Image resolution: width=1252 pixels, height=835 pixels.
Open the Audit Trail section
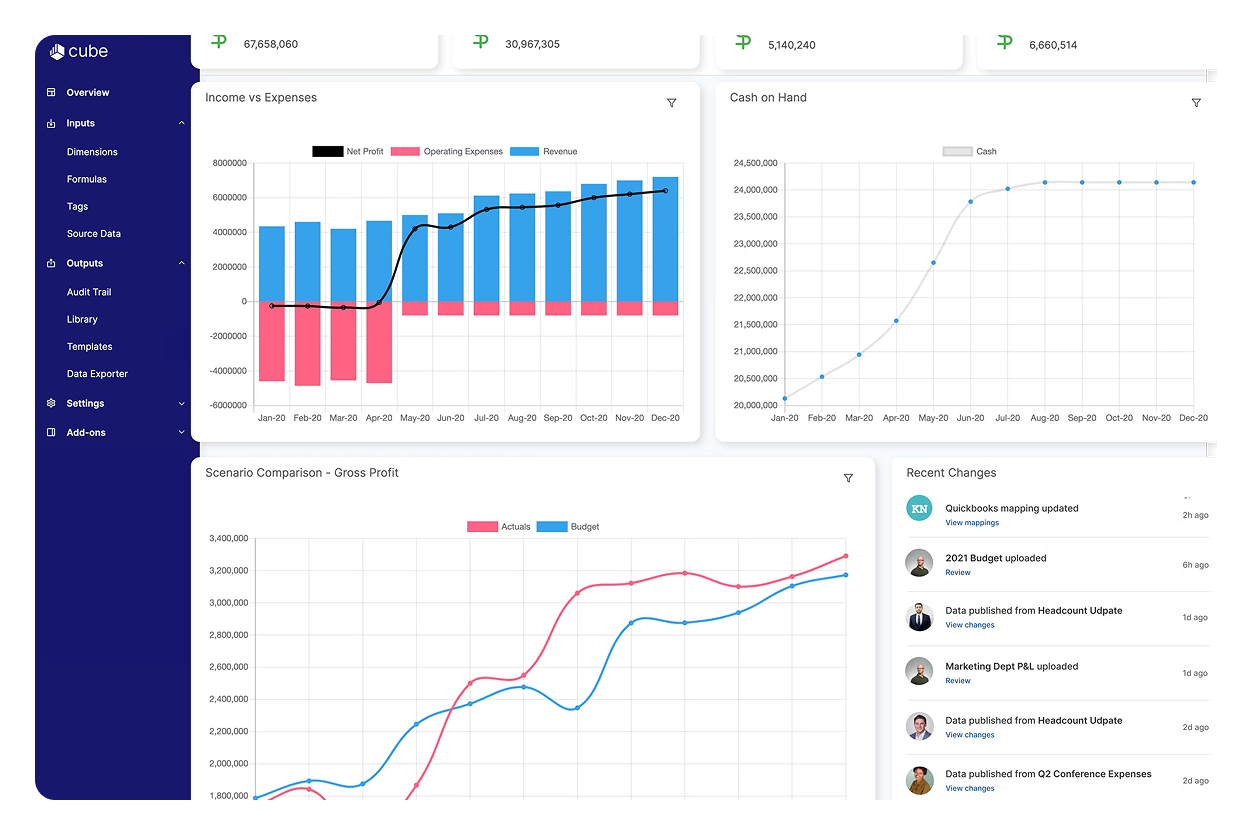[x=91, y=291]
